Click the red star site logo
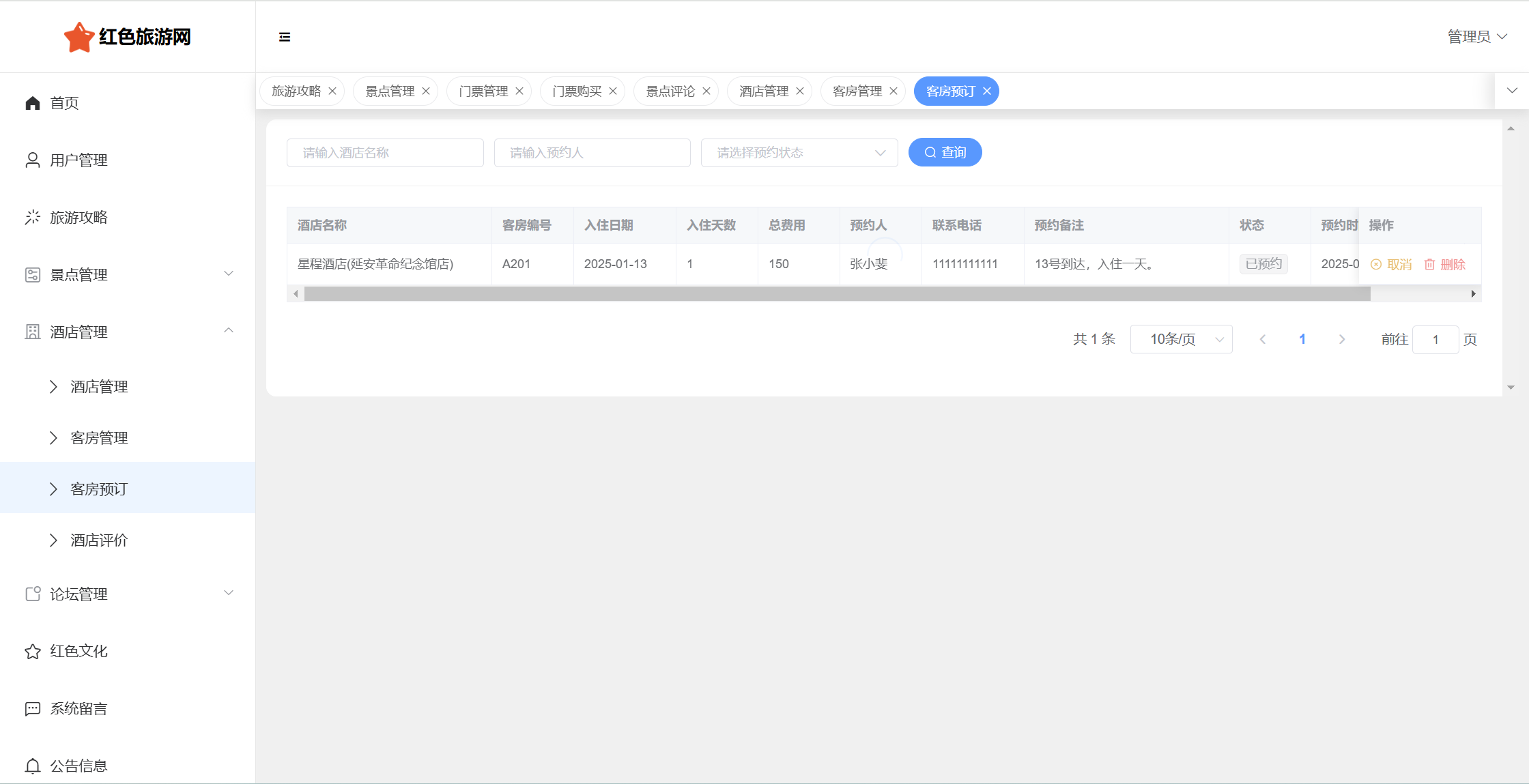This screenshot has width=1529, height=784. (x=78, y=37)
